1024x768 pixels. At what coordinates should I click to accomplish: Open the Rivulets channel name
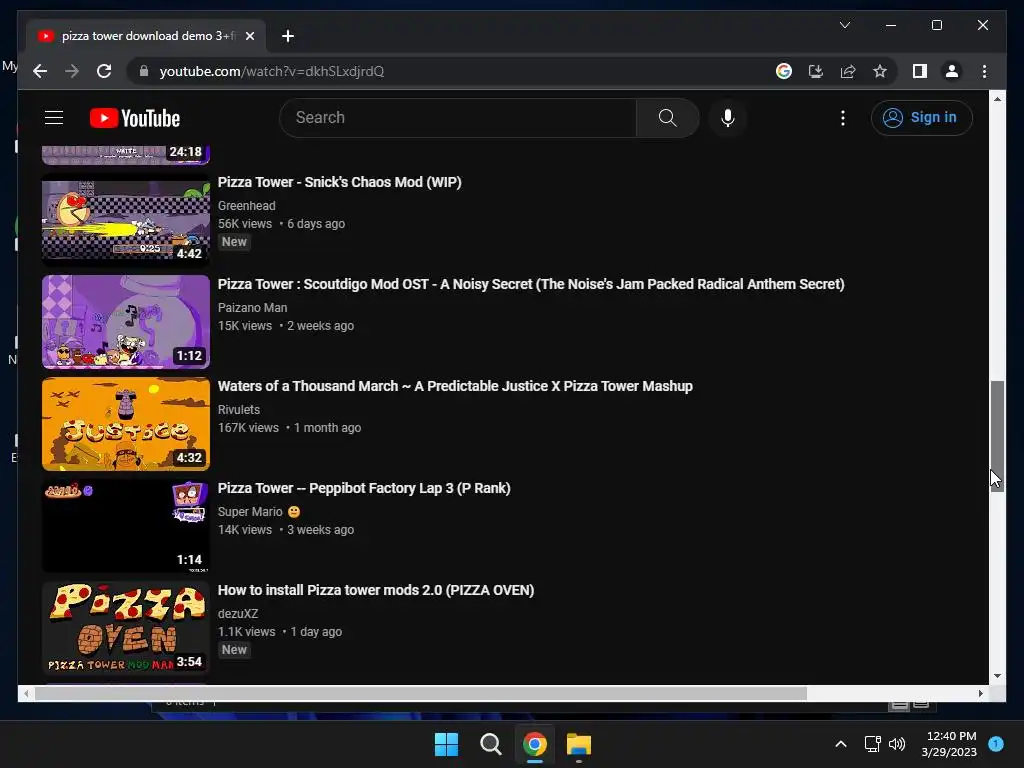[238, 409]
